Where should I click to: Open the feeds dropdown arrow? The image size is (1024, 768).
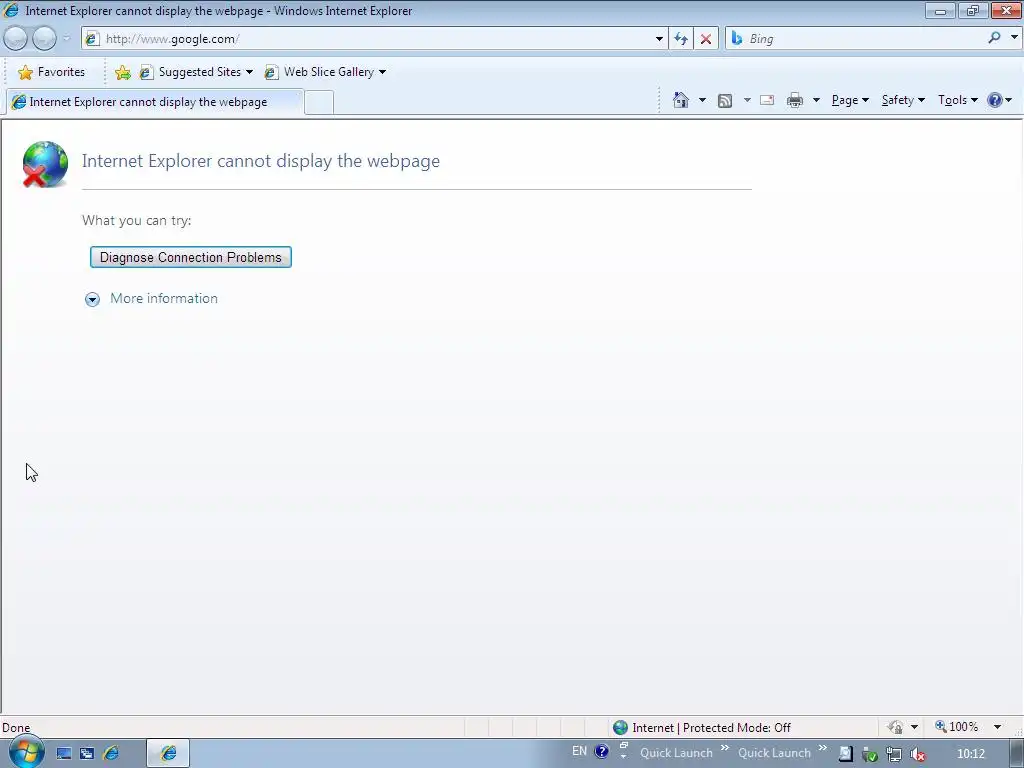click(747, 100)
